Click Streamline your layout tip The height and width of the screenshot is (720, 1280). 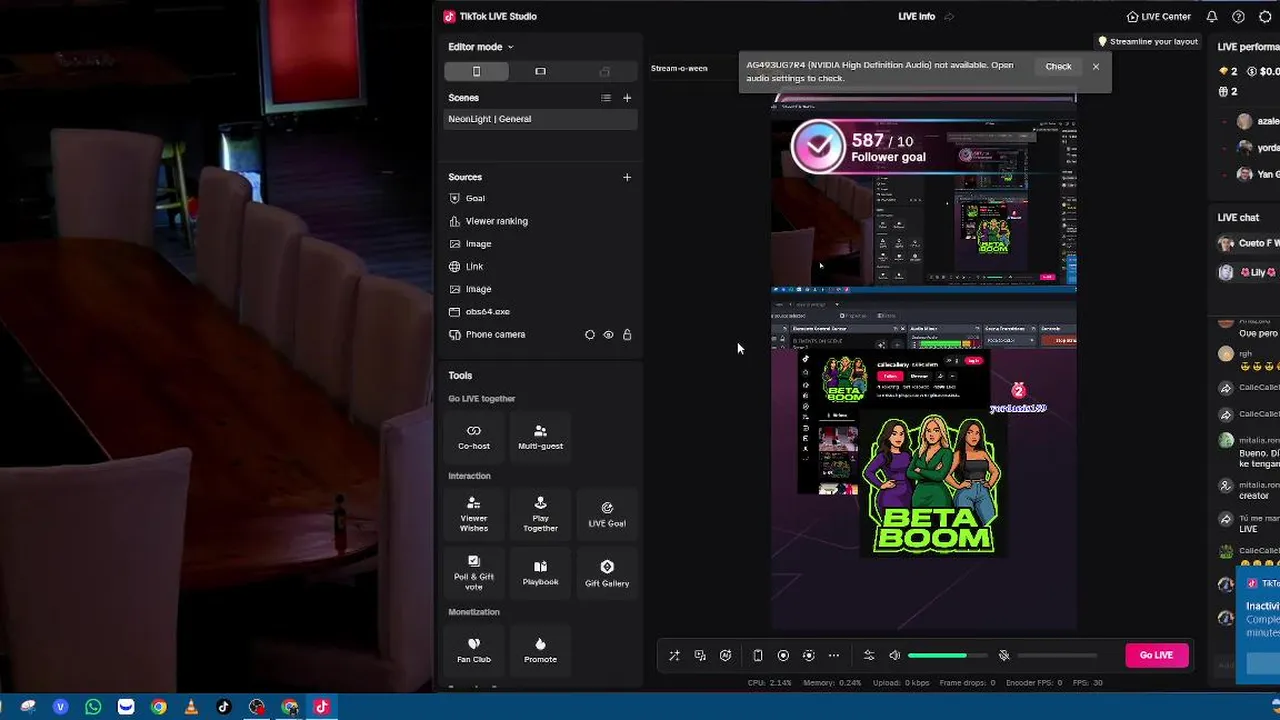point(1148,42)
